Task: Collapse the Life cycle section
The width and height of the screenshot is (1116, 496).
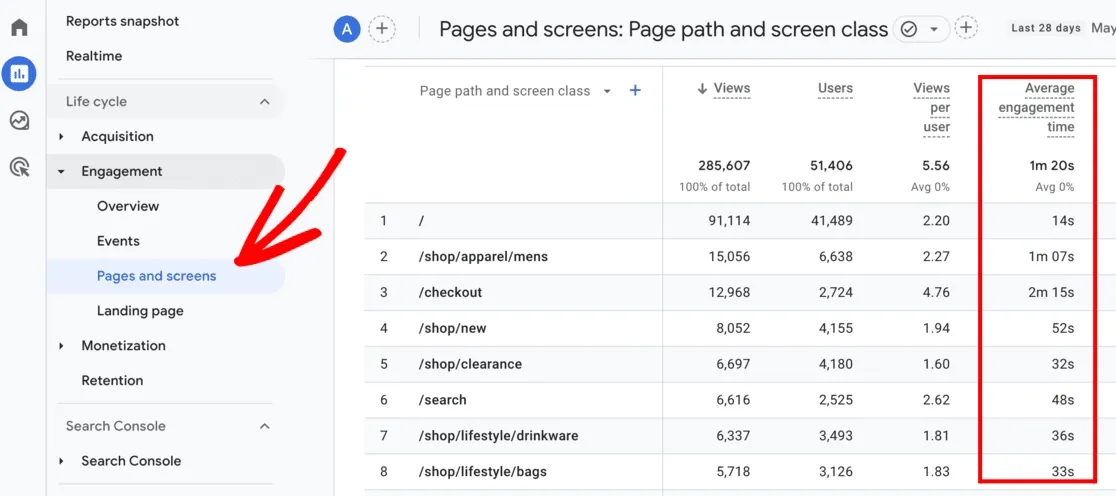Action: pos(264,102)
